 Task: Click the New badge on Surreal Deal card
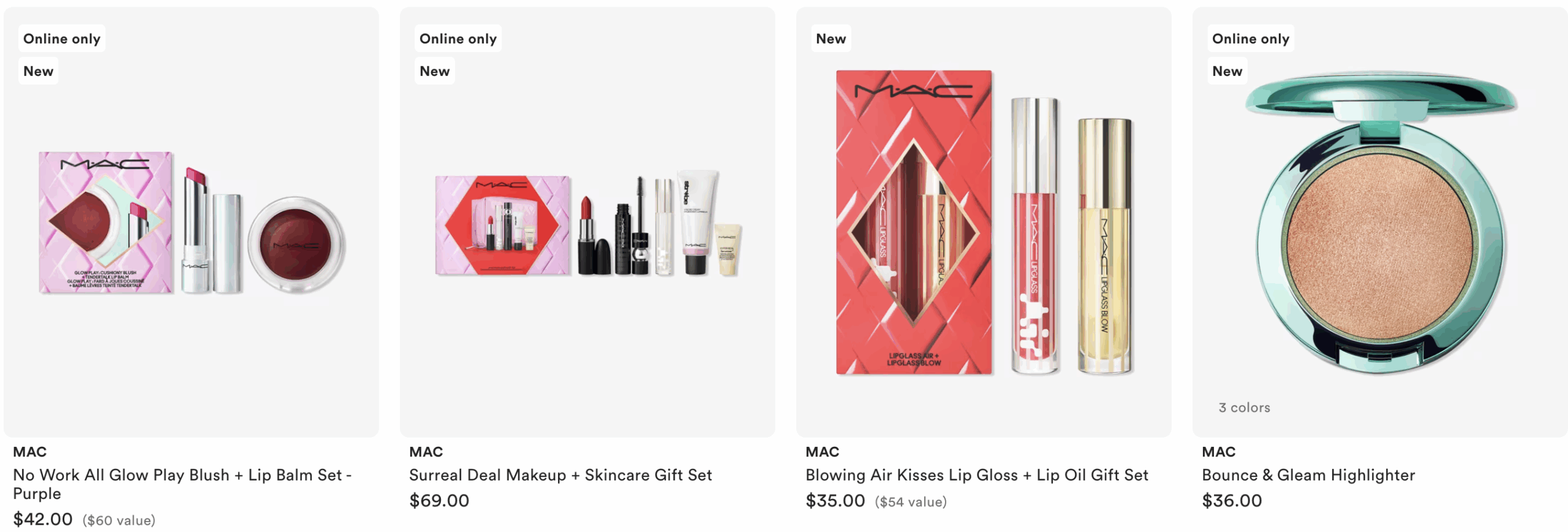pyautogui.click(x=434, y=71)
